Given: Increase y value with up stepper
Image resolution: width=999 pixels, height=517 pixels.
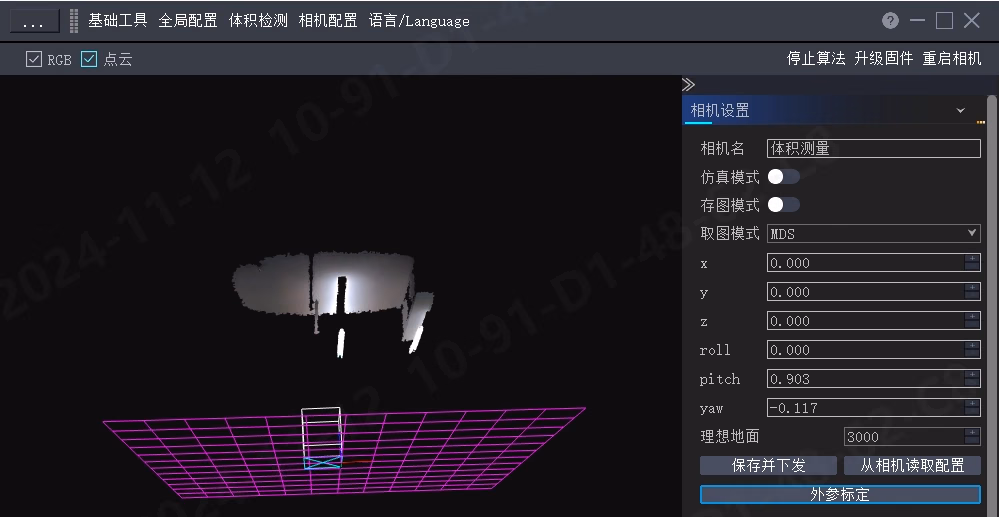Looking at the screenshot, I should 972,288.
